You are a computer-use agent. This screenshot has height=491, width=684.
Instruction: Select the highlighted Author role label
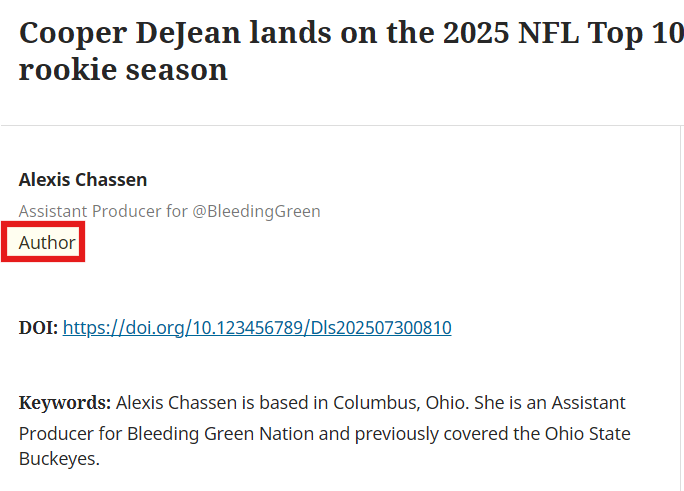point(47,242)
